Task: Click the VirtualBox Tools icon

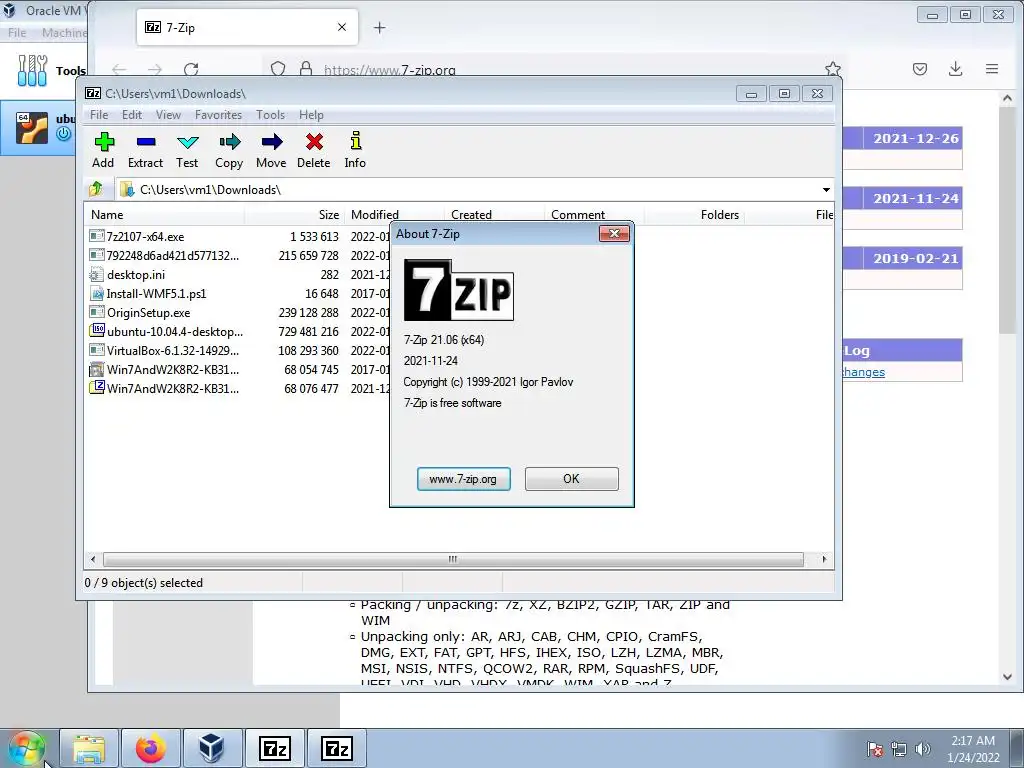Action: (x=33, y=70)
